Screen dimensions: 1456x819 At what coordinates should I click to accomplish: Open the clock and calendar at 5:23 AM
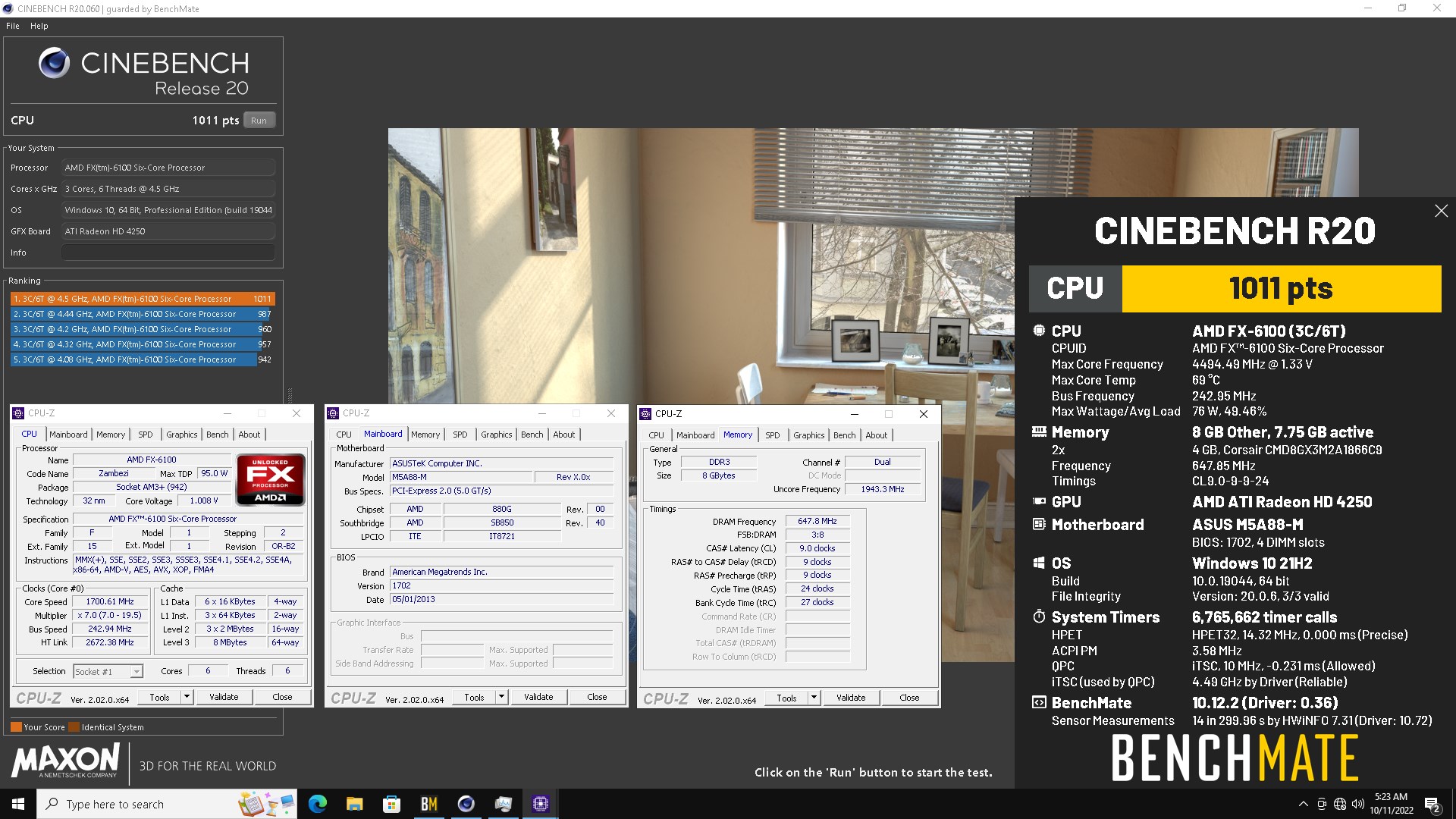pos(1391,804)
